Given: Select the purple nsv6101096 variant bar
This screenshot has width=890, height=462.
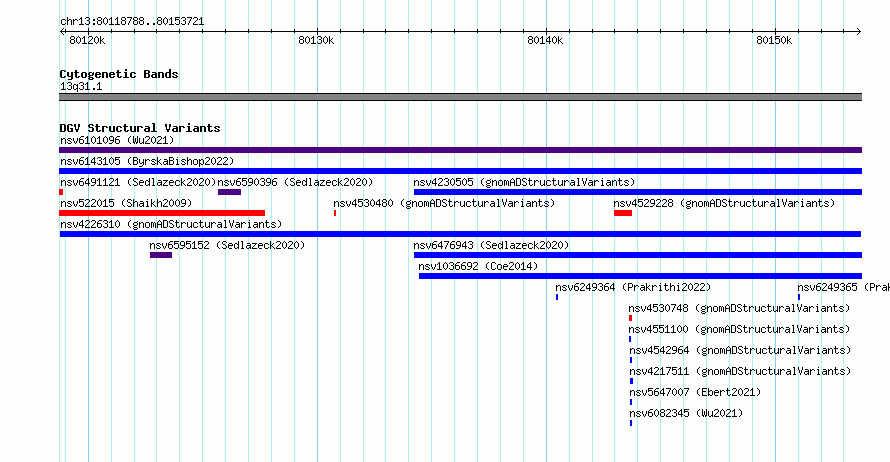Looking at the screenshot, I should tap(460, 150).
